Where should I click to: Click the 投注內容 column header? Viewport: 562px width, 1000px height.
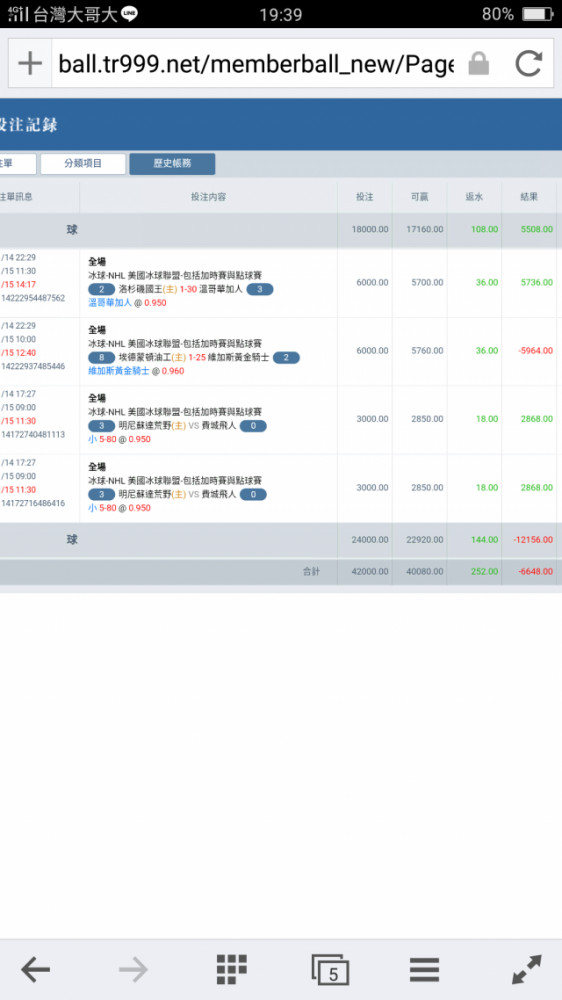coord(209,197)
